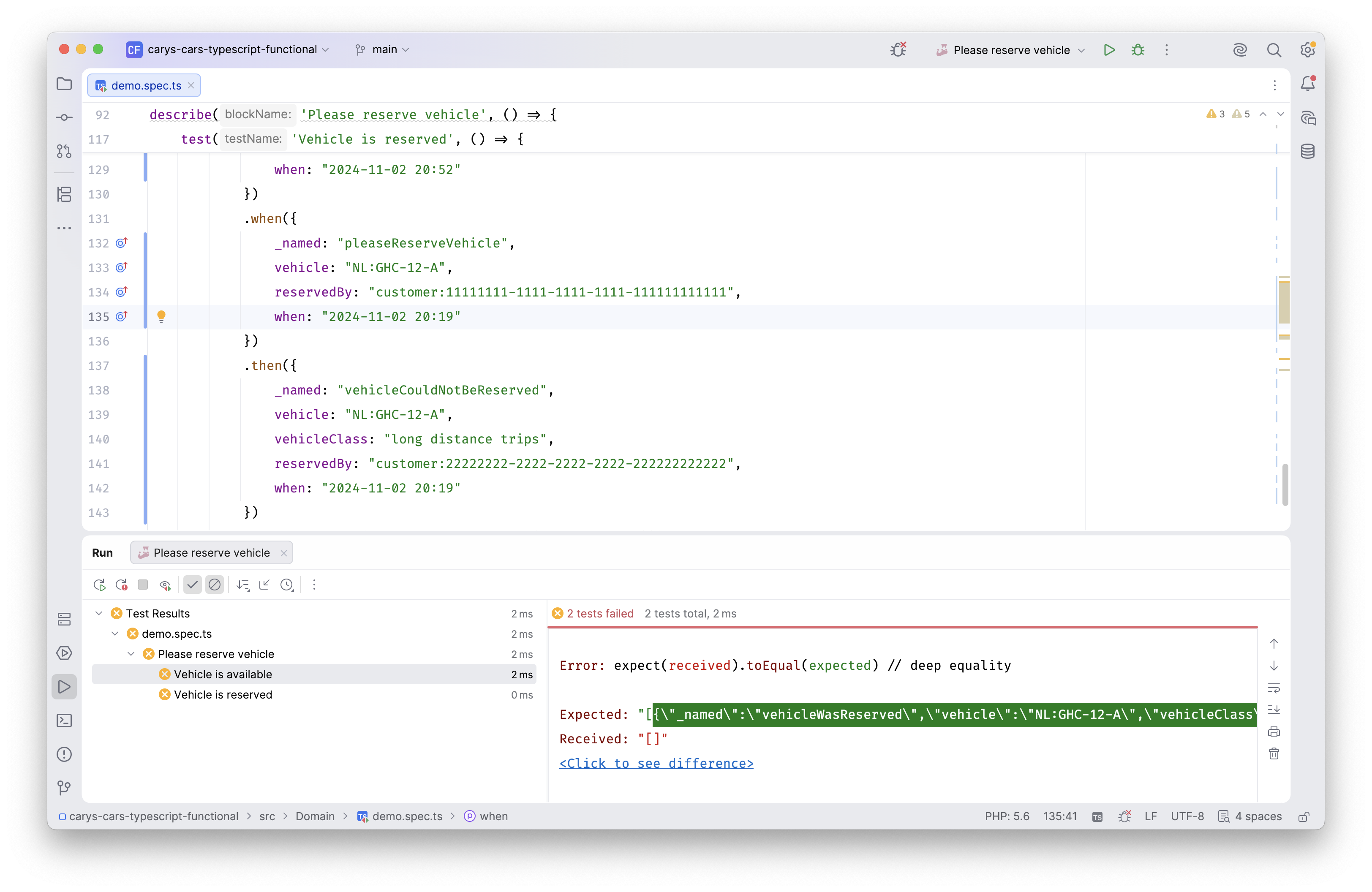Open the Commit tool window icon
The image size is (1372, 892).
64,117
